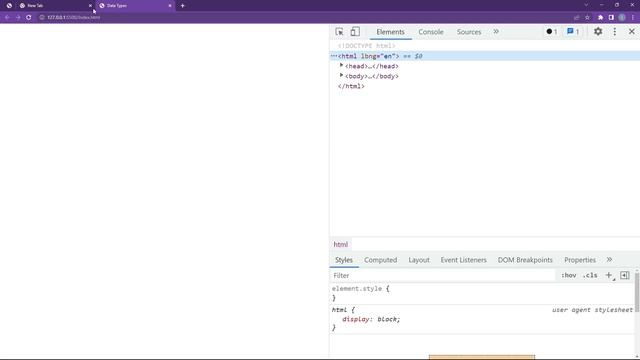Bookmark this page with the star icon

click(587, 17)
